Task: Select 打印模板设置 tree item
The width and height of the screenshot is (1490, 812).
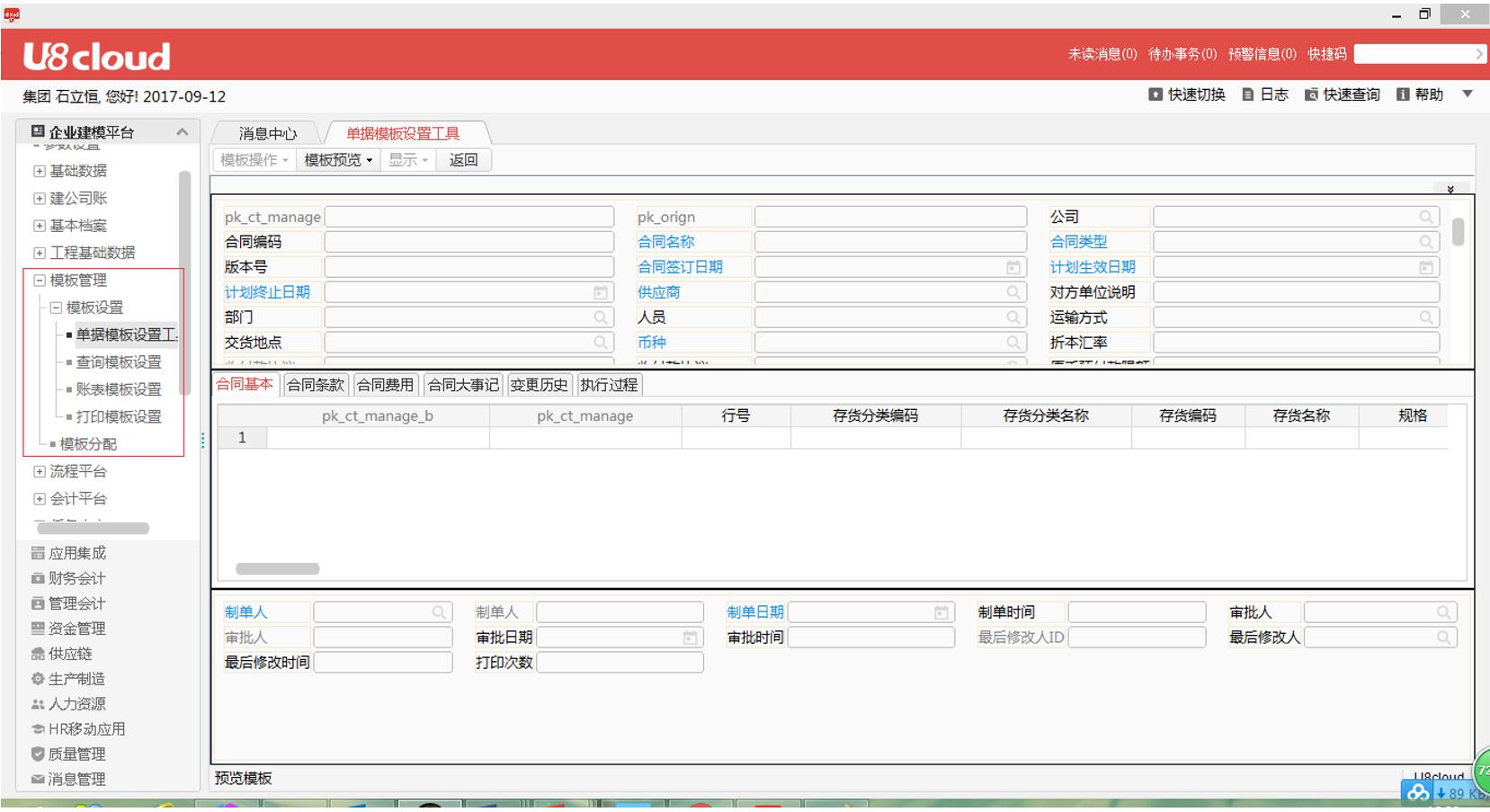Action: click(x=119, y=417)
